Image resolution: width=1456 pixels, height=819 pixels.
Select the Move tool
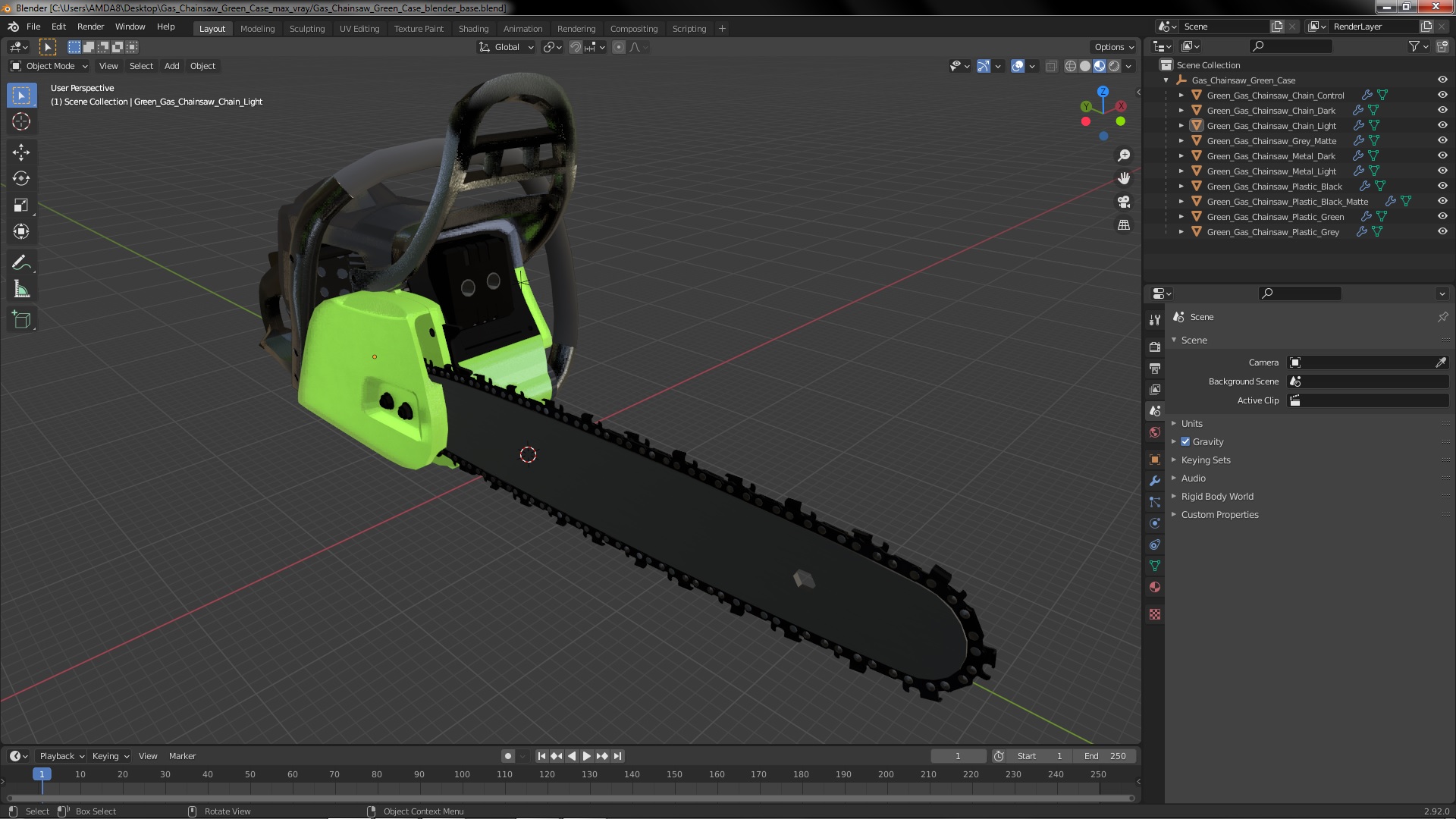click(21, 152)
